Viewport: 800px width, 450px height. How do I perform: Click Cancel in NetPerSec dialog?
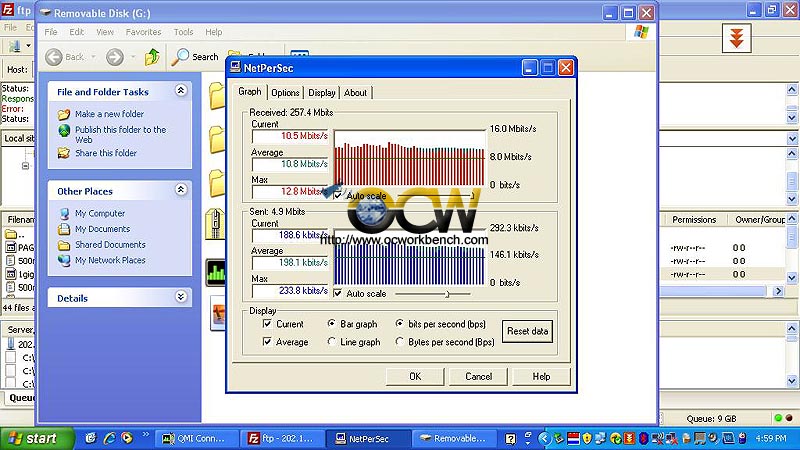(479, 377)
